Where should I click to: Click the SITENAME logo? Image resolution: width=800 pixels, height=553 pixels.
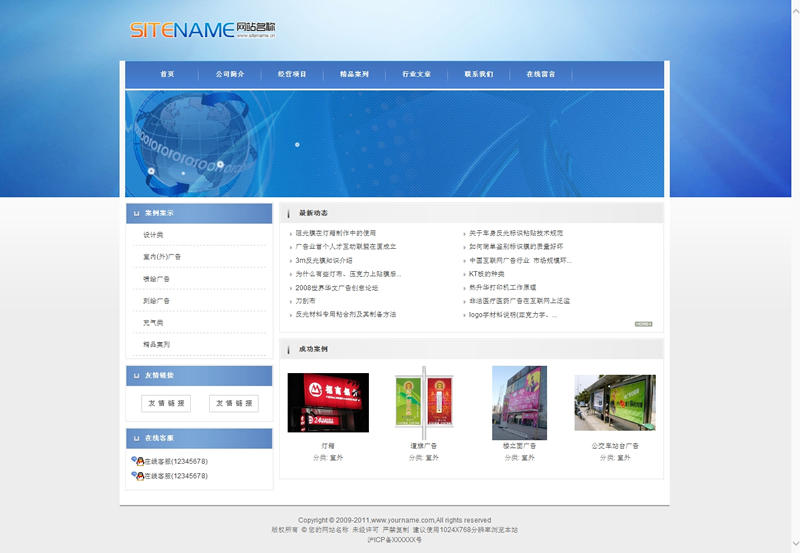[x=202, y=30]
